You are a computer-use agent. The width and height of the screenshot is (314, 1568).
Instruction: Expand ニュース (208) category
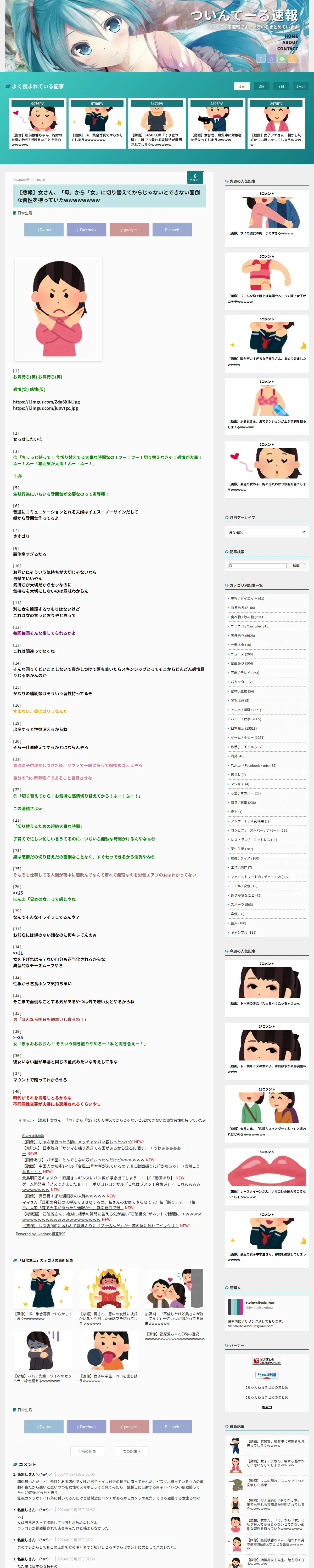click(242, 654)
